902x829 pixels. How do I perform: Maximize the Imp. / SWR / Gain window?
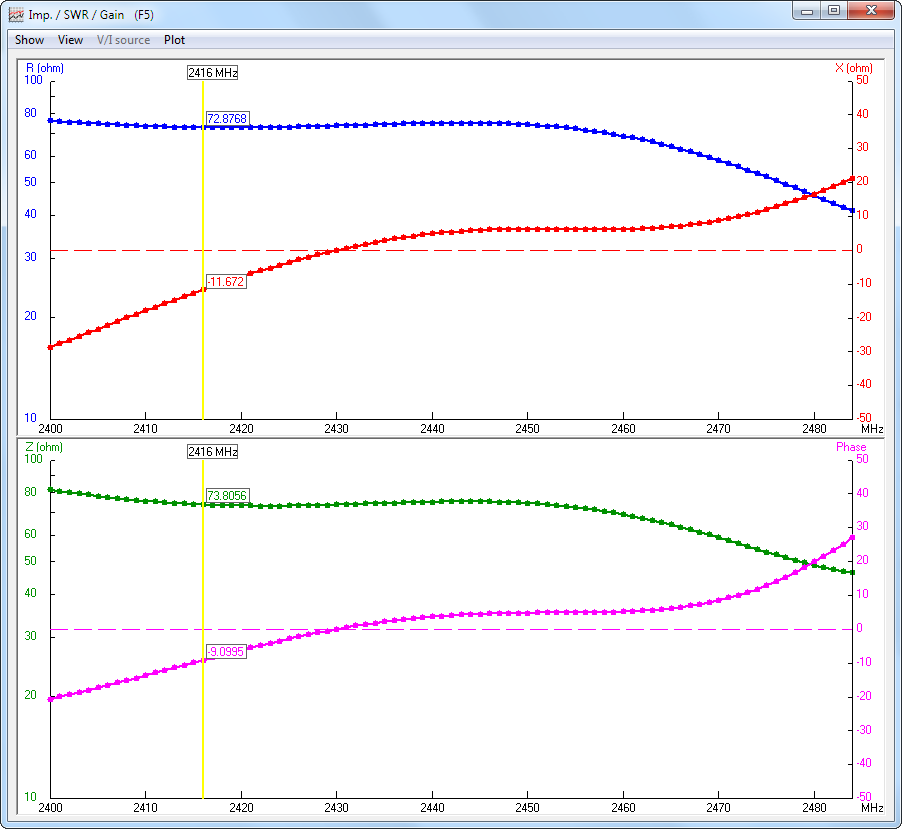pyautogui.click(x=833, y=11)
